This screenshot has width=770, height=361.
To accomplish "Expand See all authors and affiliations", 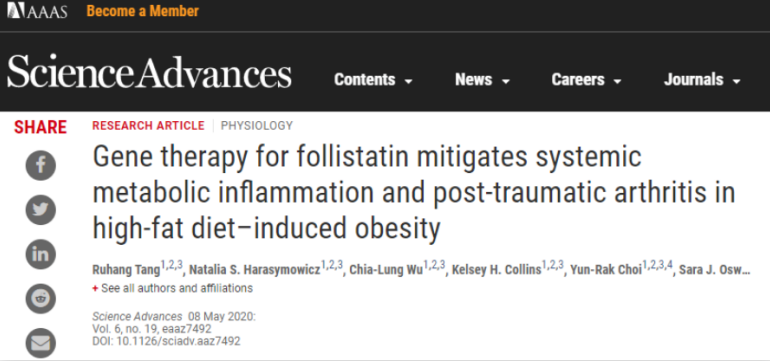I will (172, 288).
